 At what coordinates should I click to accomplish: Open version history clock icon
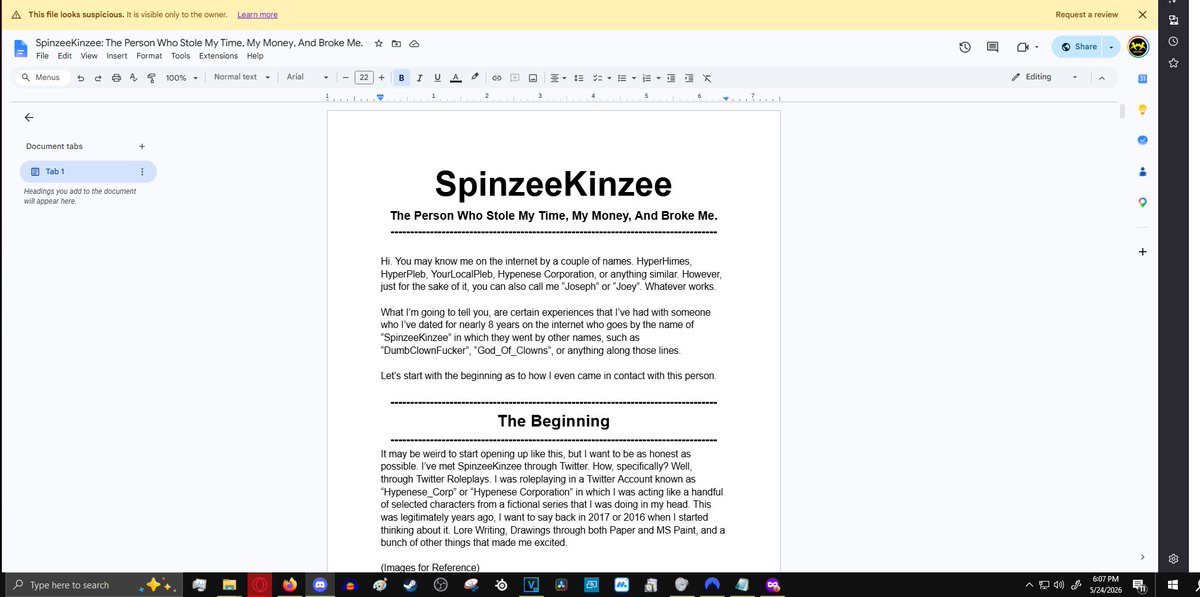pos(965,47)
